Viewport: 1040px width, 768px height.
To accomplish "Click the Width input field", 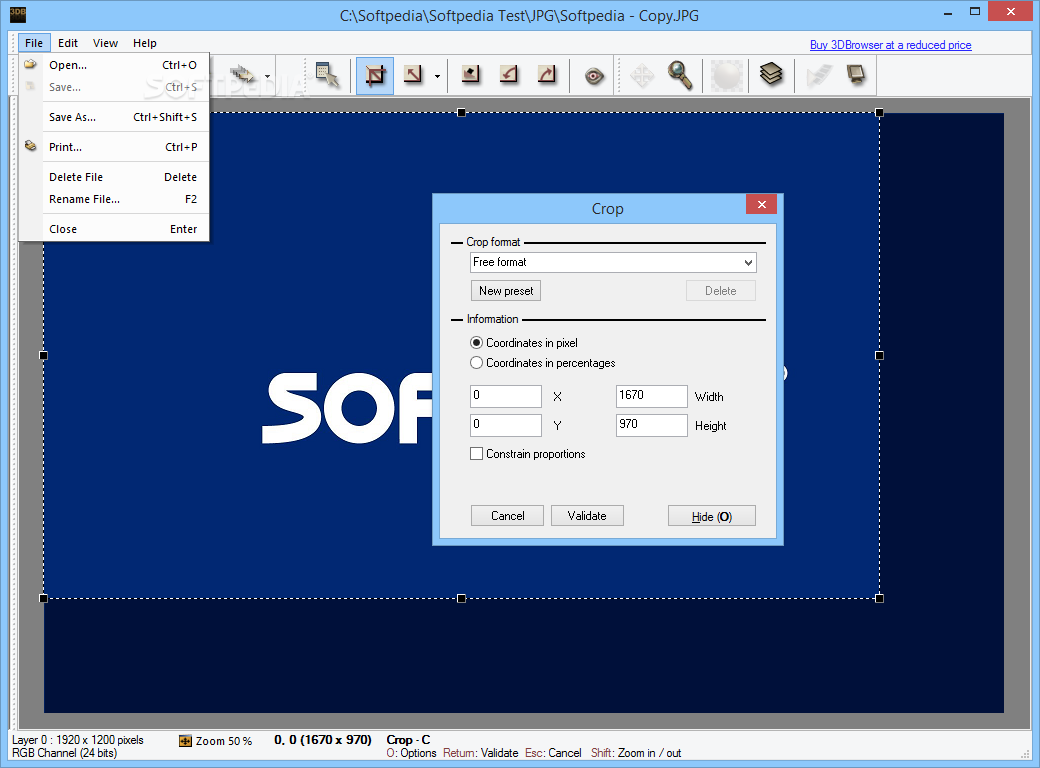I will (651, 396).
